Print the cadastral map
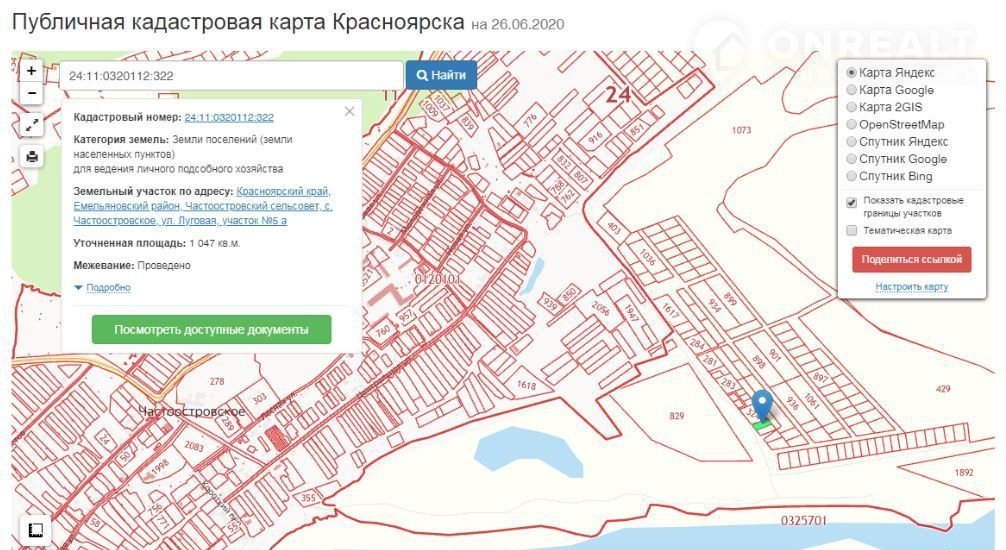Screen dimensions: 1006x550 click(32, 157)
